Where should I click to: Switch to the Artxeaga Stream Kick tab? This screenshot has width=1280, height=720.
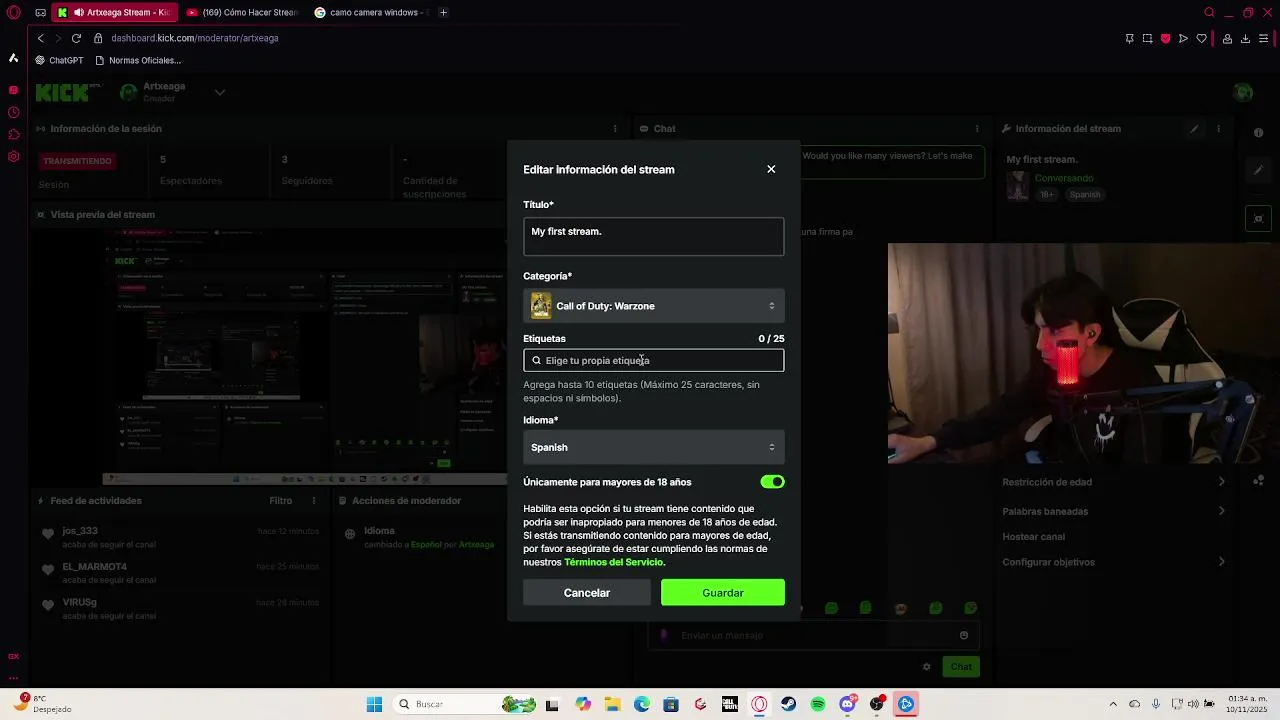[x=116, y=13]
